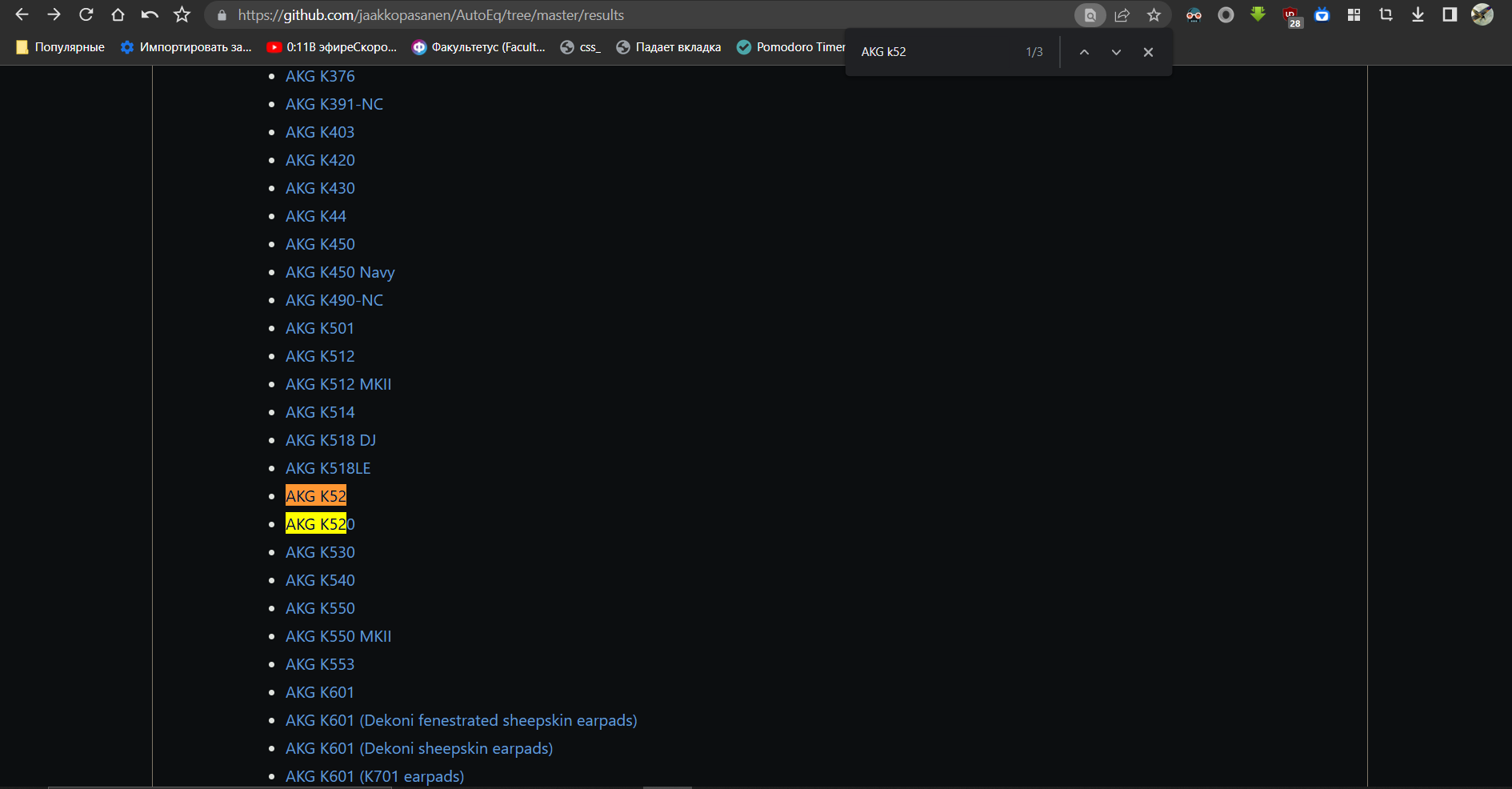Reload the current page
The image size is (1512, 789).
click(x=86, y=14)
